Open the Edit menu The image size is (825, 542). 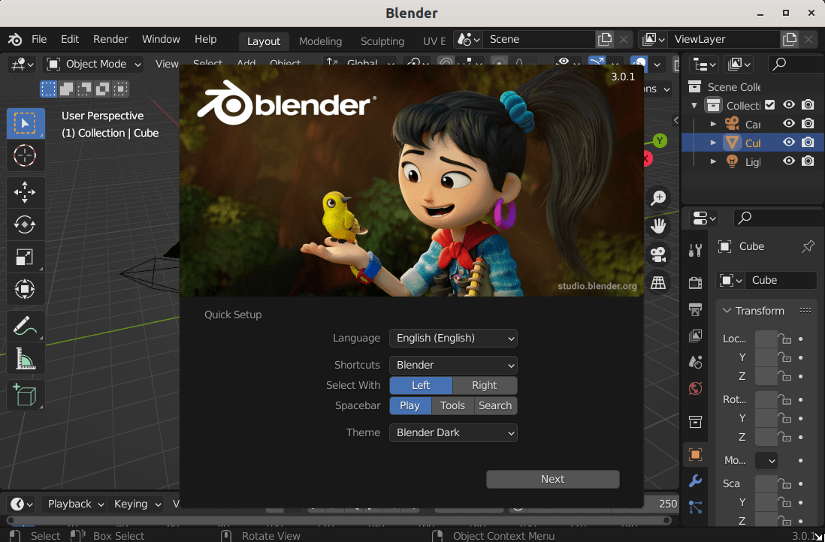click(x=69, y=39)
